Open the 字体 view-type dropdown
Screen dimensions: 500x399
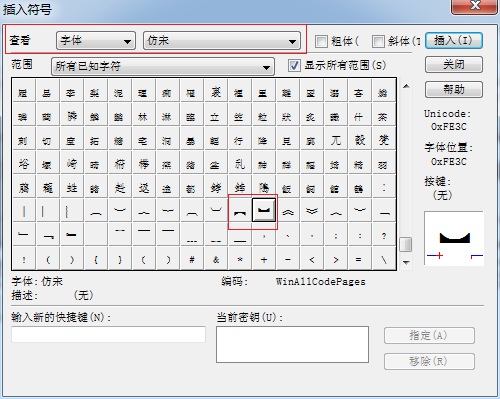[x=96, y=41]
